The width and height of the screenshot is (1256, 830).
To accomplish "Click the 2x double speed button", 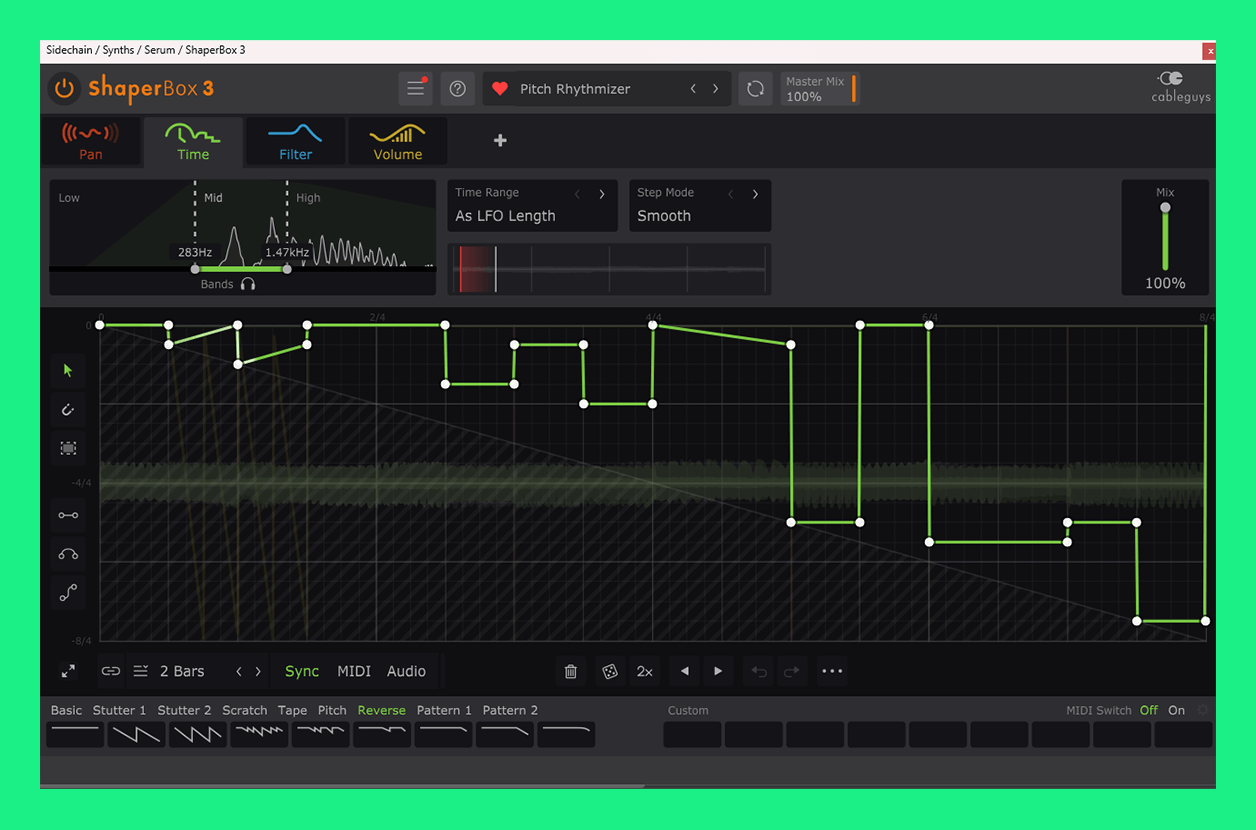I will (x=645, y=672).
